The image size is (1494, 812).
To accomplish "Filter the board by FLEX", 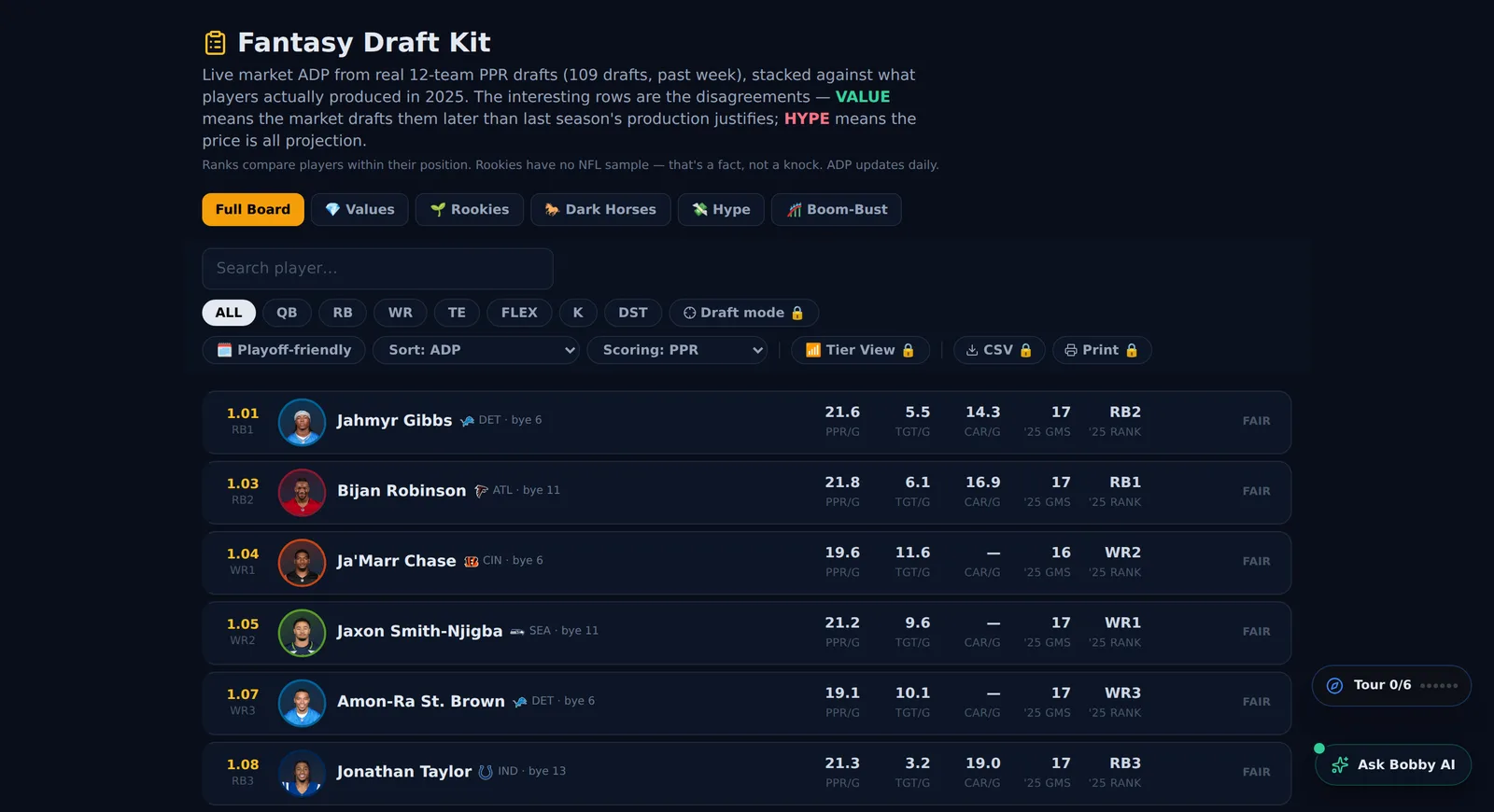I will click(519, 313).
